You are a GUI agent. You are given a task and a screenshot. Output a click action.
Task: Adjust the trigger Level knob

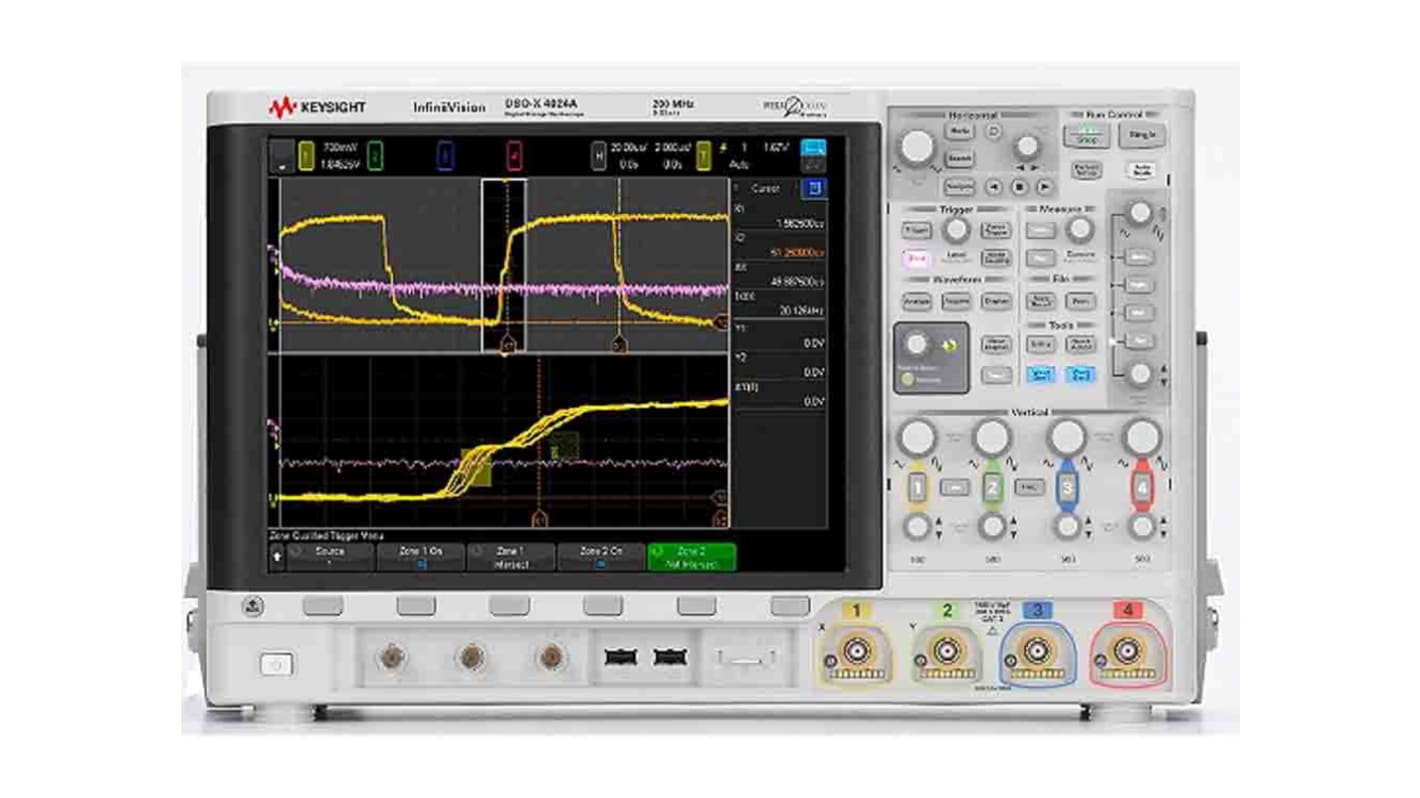[957, 230]
